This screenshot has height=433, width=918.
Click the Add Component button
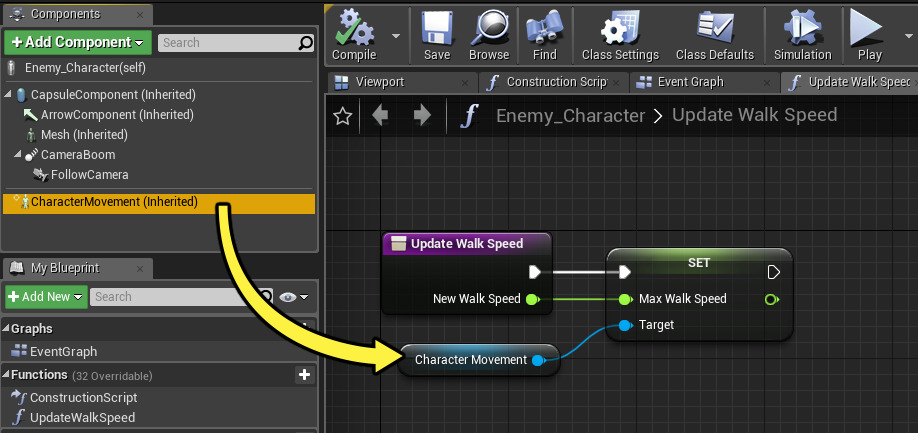(x=78, y=42)
